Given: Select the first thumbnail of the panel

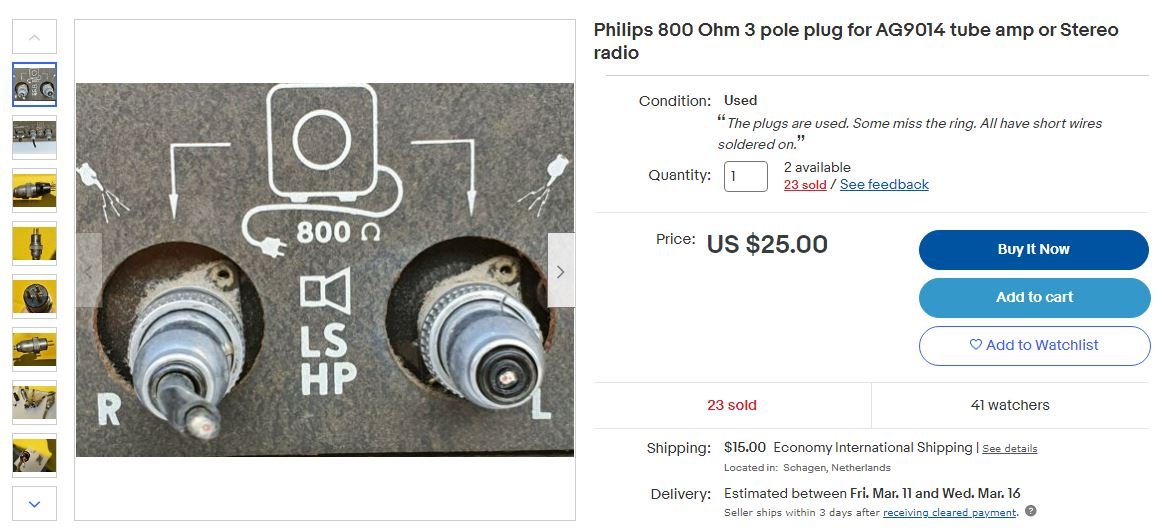Looking at the screenshot, I should tap(34, 85).
